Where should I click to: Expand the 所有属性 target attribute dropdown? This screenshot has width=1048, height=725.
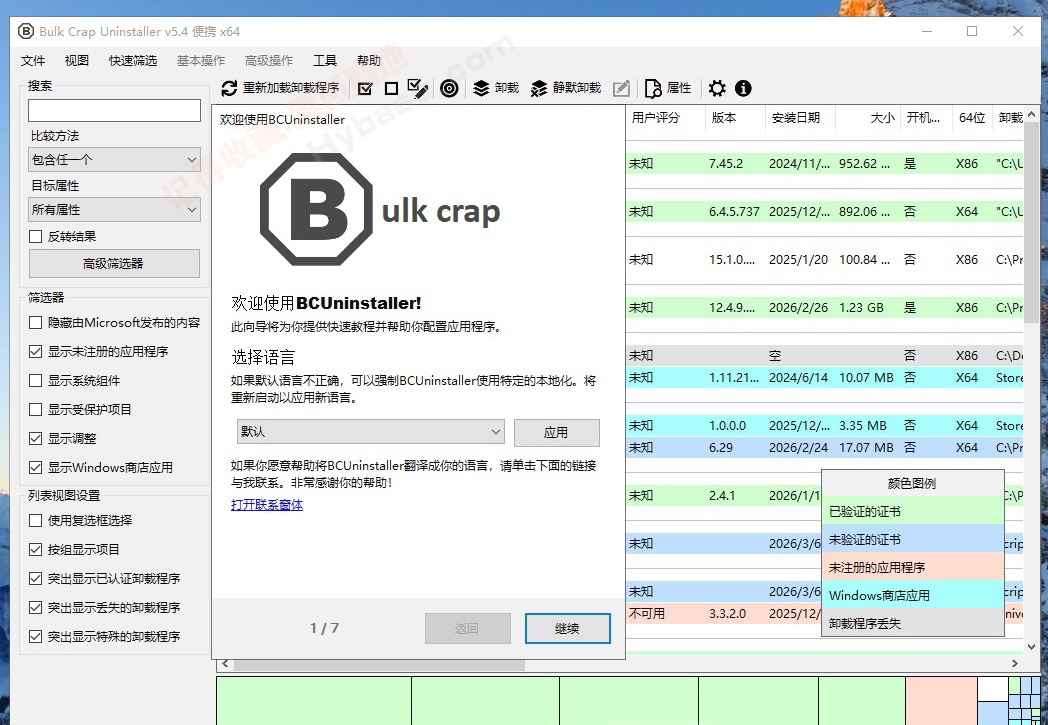(113, 209)
